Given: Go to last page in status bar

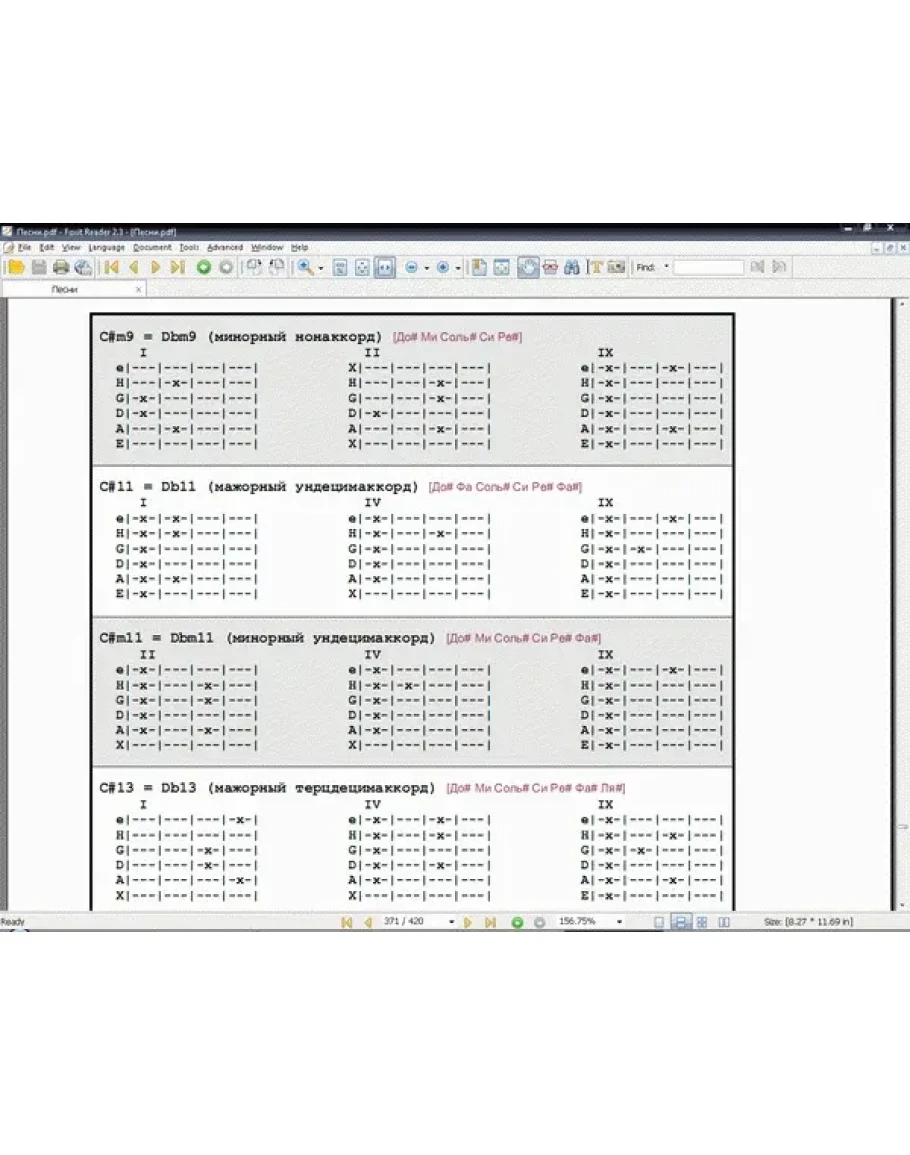Looking at the screenshot, I should [490, 922].
